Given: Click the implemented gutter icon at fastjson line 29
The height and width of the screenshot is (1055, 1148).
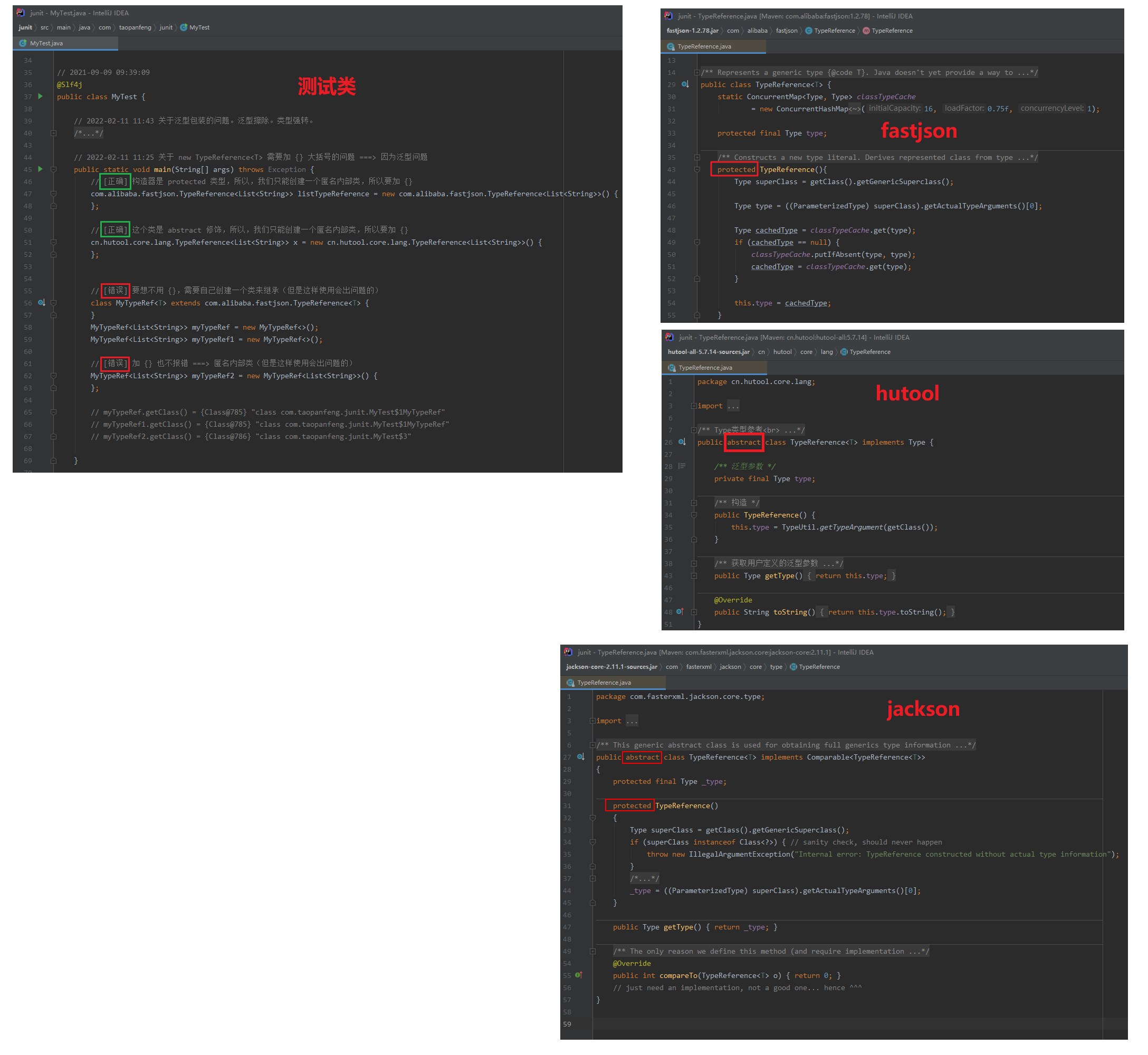Looking at the screenshot, I should pos(686,84).
